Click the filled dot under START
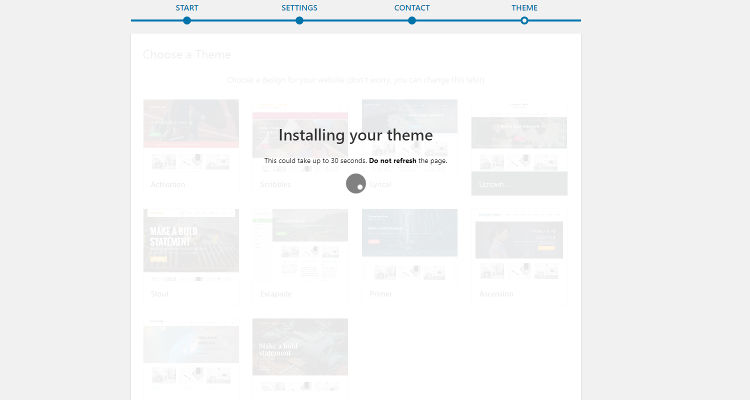 (x=187, y=20)
